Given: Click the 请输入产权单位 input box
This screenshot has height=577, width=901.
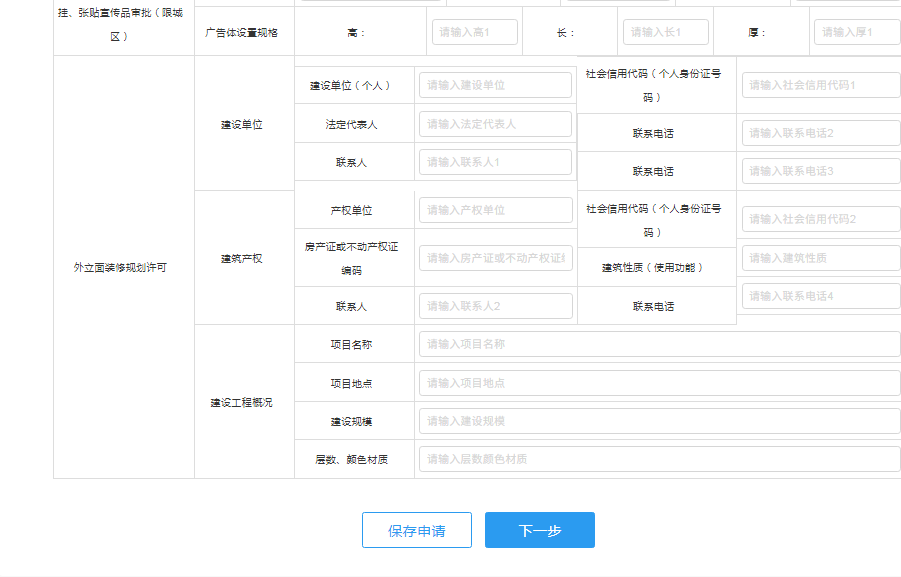Looking at the screenshot, I should (495, 210).
